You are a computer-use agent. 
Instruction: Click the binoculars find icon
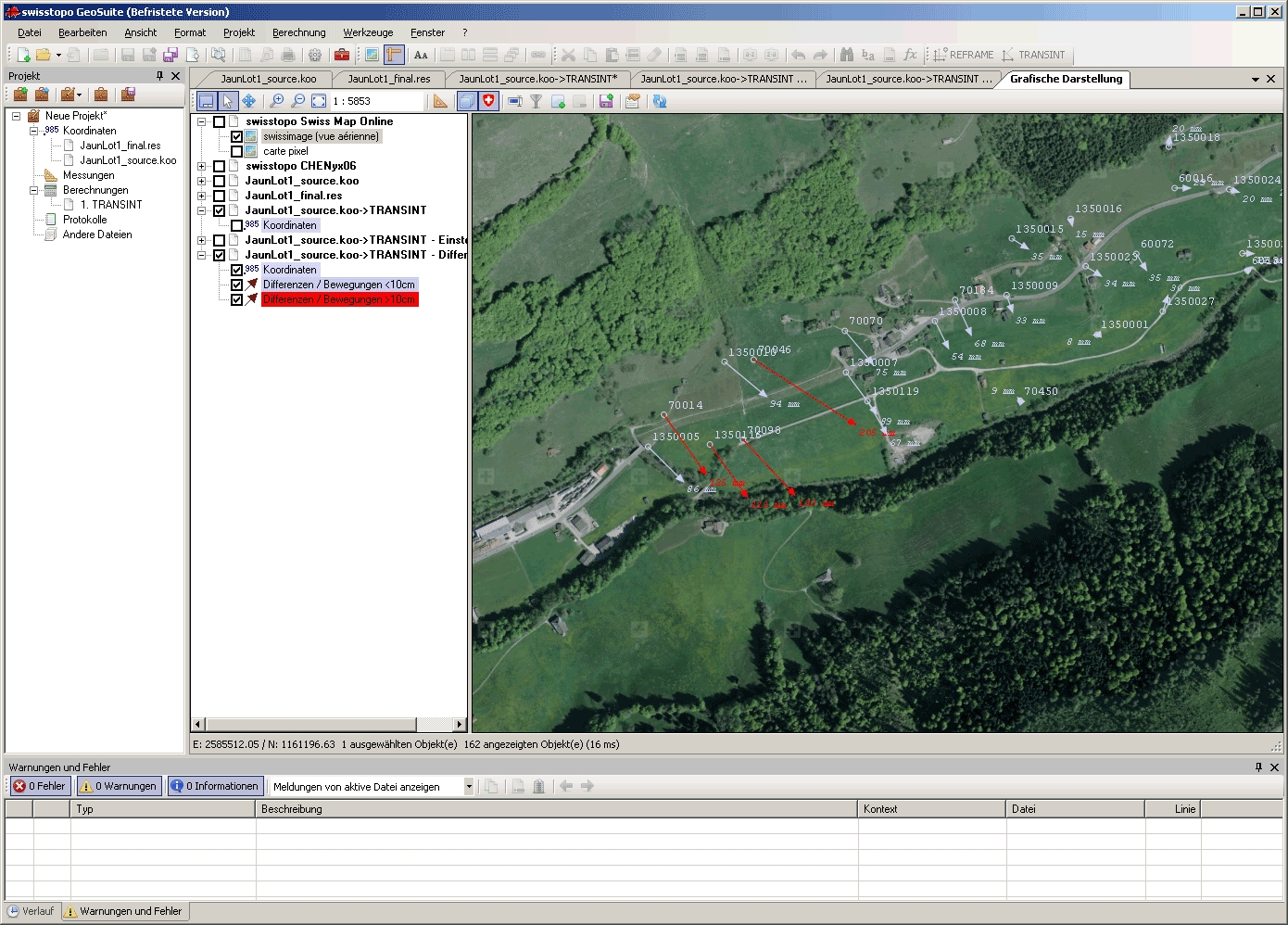coord(846,55)
